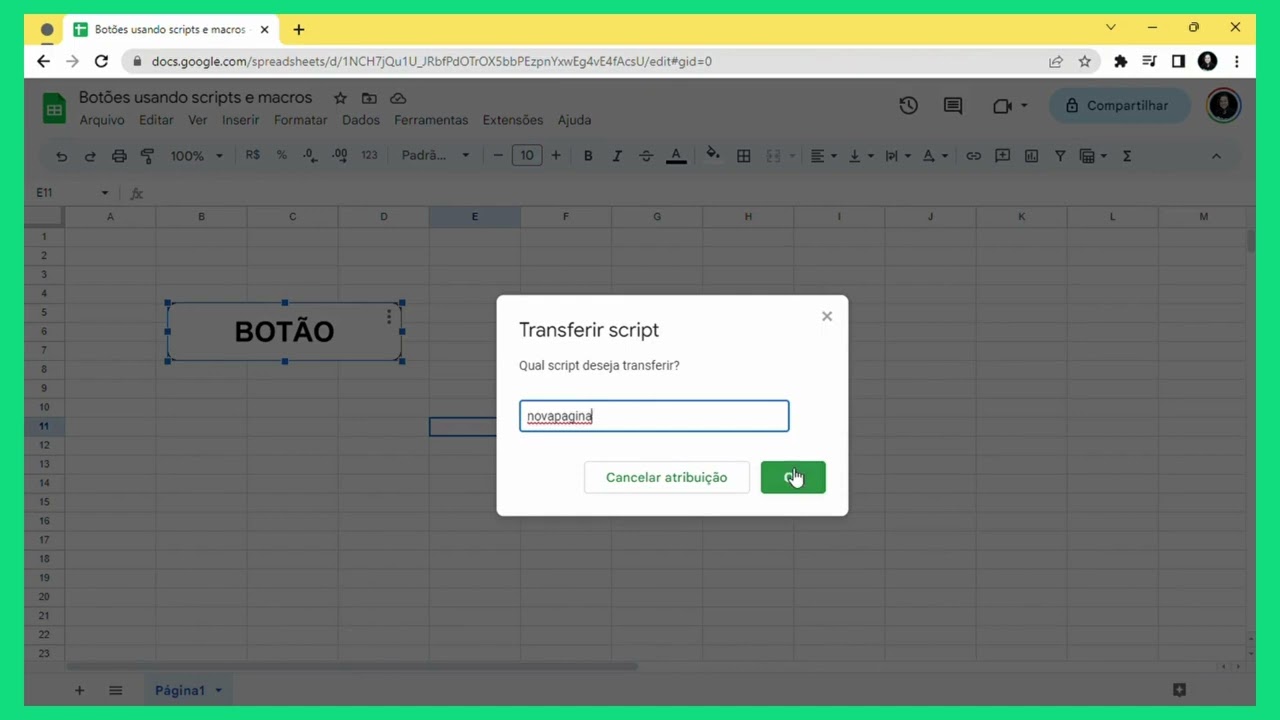Star the spreadsheet
Screen dimensions: 1280x720
[x=340, y=98]
